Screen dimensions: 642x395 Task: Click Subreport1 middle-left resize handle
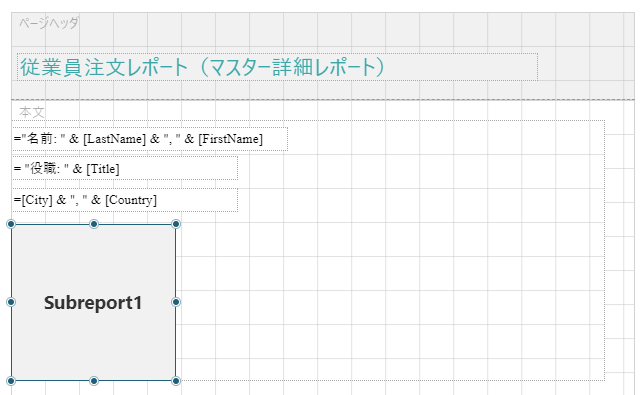tap(11, 302)
